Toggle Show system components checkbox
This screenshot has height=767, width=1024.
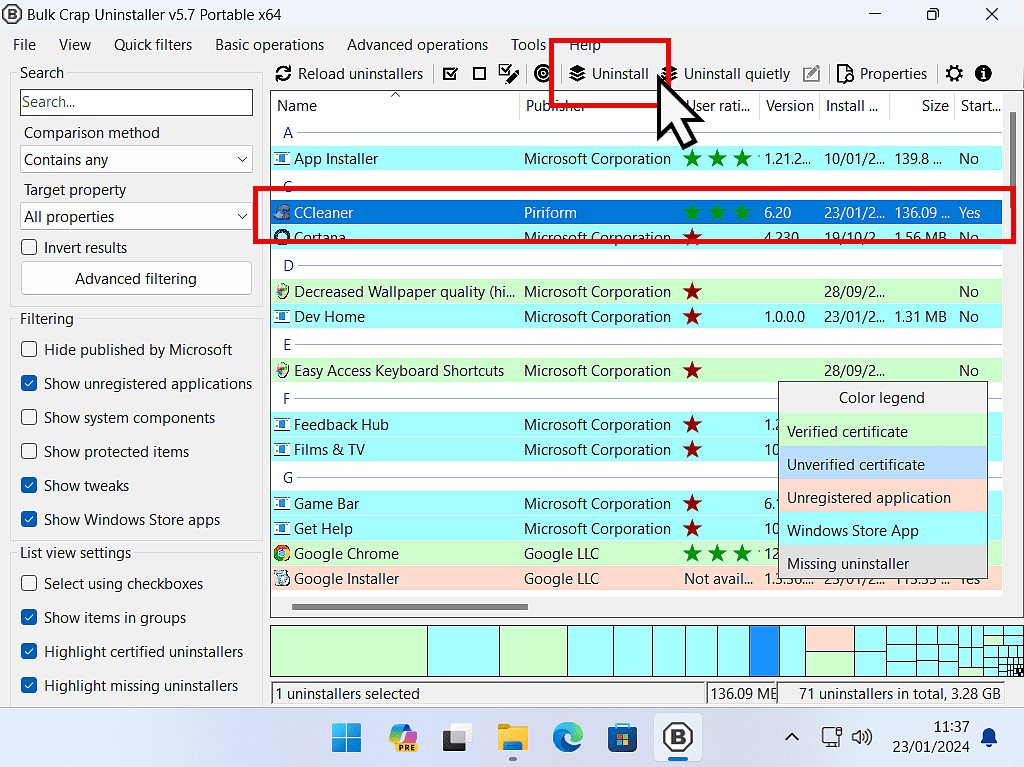click(x=30, y=418)
